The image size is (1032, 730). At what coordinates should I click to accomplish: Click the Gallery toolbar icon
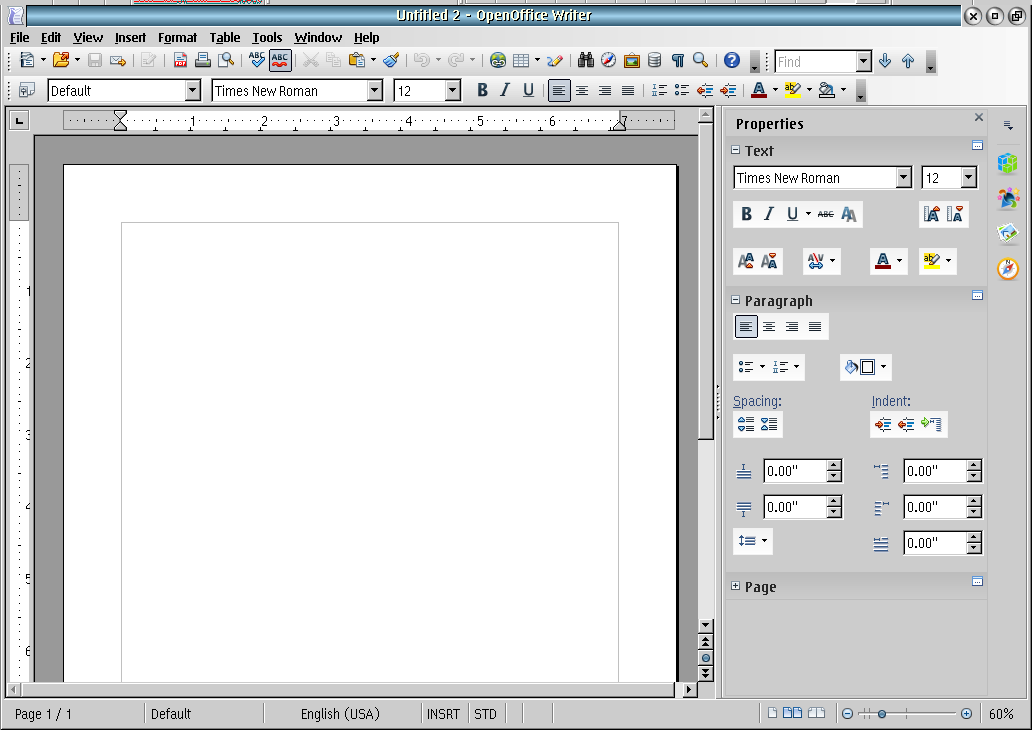tap(631, 61)
